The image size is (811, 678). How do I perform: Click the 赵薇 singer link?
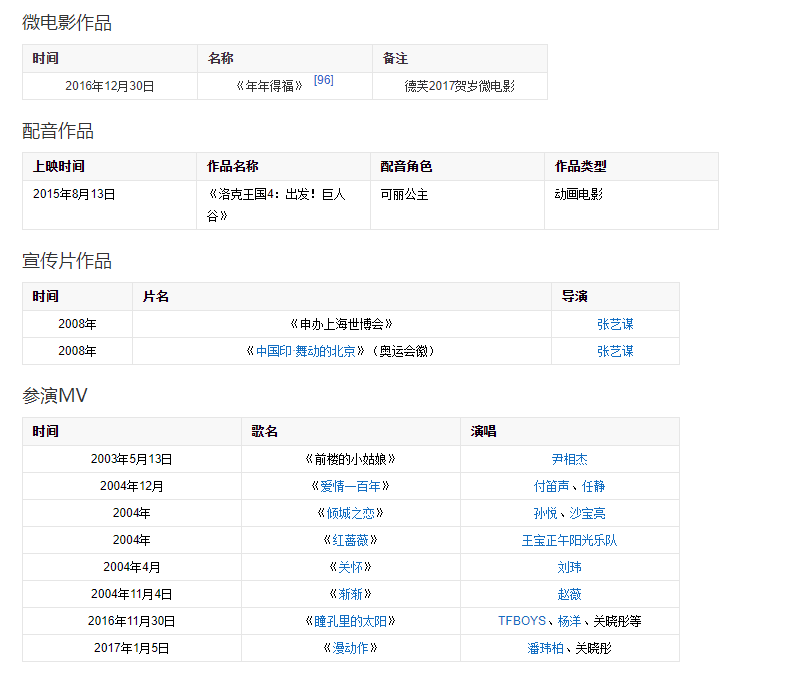[569, 594]
